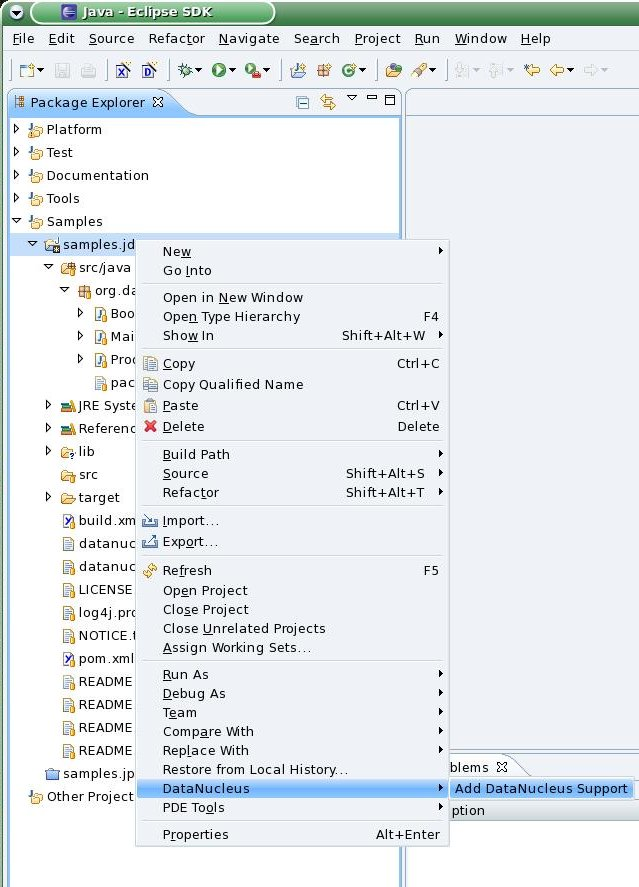Open the Debug dropdown arrow

pos(198,71)
